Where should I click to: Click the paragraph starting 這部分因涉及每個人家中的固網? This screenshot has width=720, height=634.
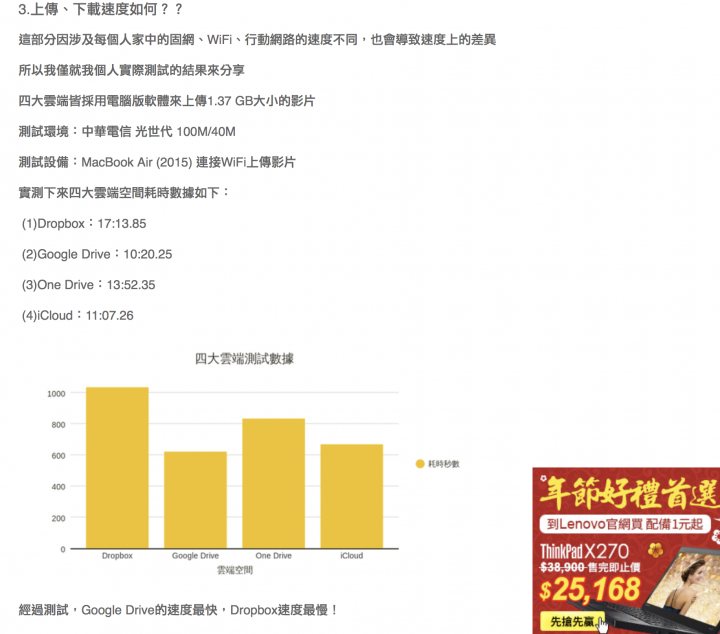point(257,40)
